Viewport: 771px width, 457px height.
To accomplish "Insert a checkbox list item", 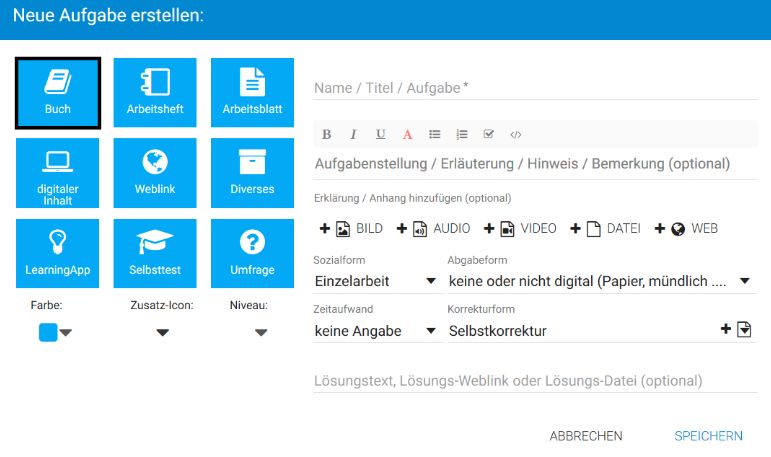I will (x=488, y=134).
